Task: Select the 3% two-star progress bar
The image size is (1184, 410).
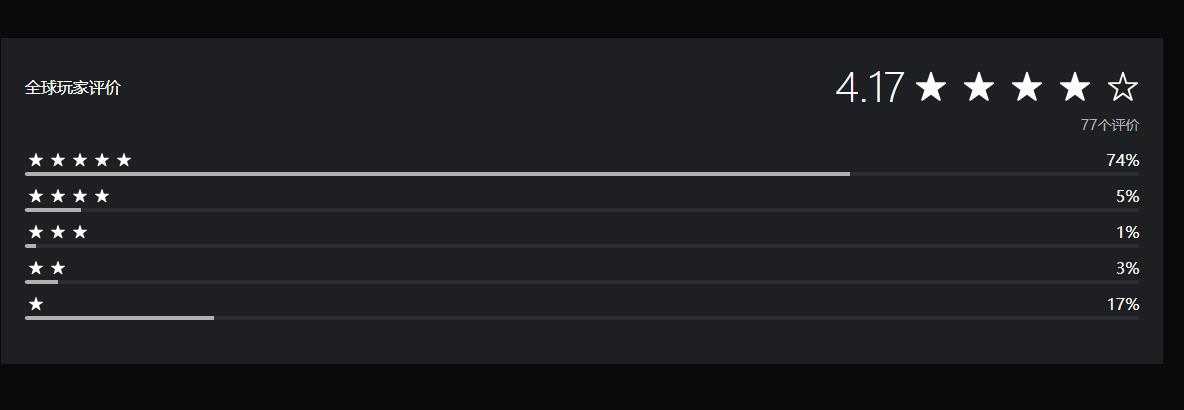Action: click(582, 282)
